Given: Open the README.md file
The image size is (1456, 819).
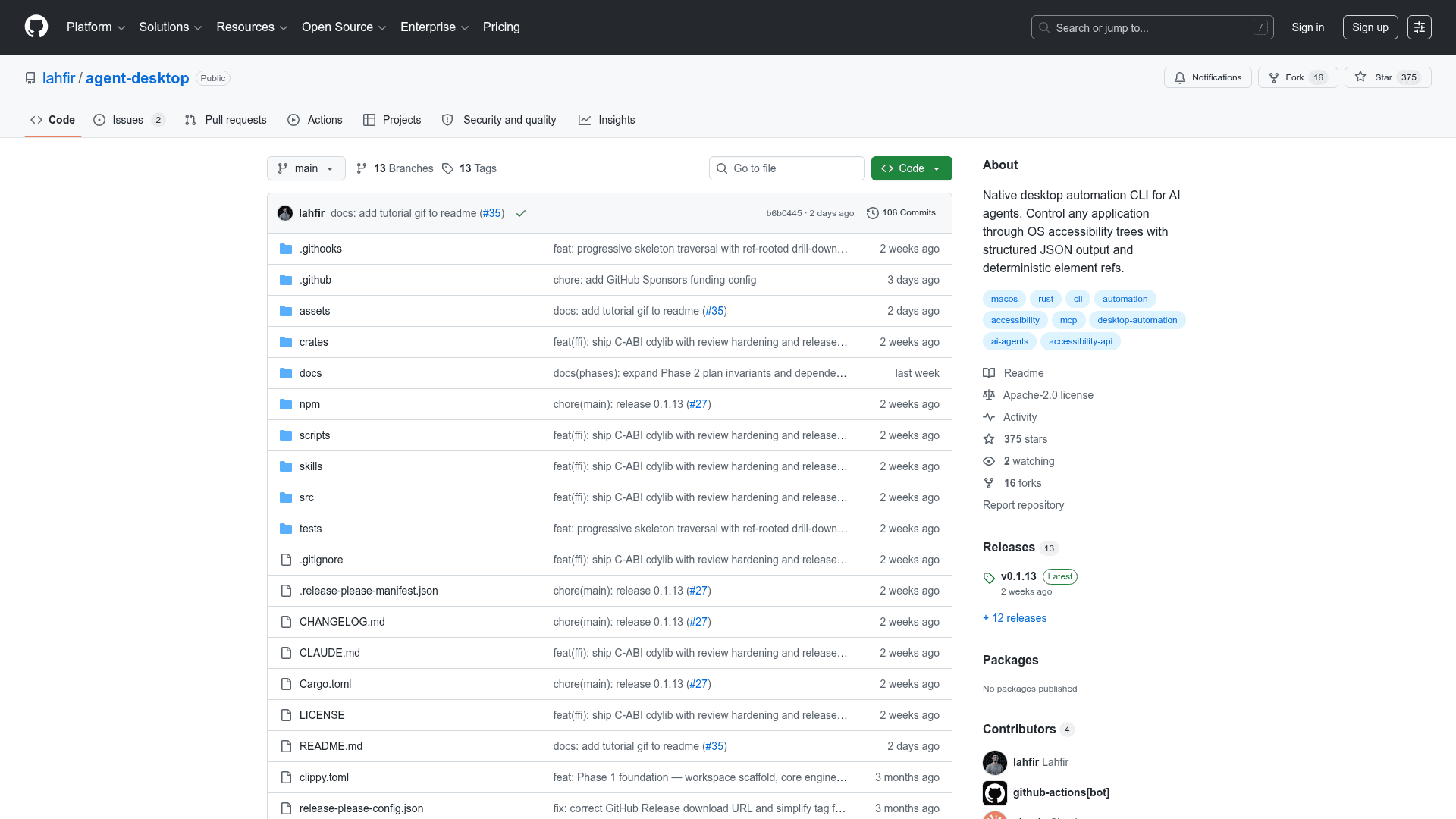Looking at the screenshot, I should 331,746.
